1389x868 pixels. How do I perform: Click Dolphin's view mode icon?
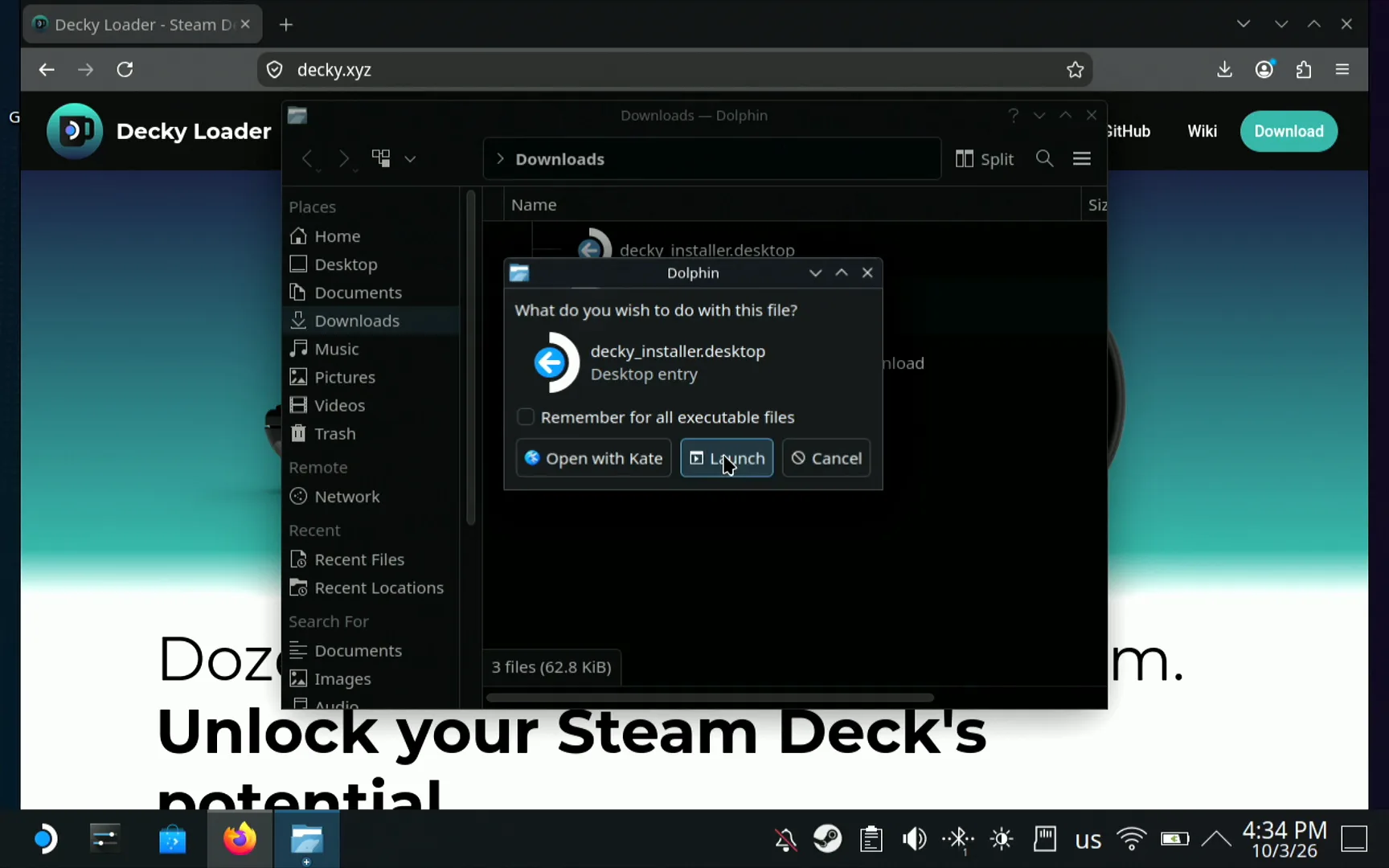pyautogui.click(x=381, y=158)
